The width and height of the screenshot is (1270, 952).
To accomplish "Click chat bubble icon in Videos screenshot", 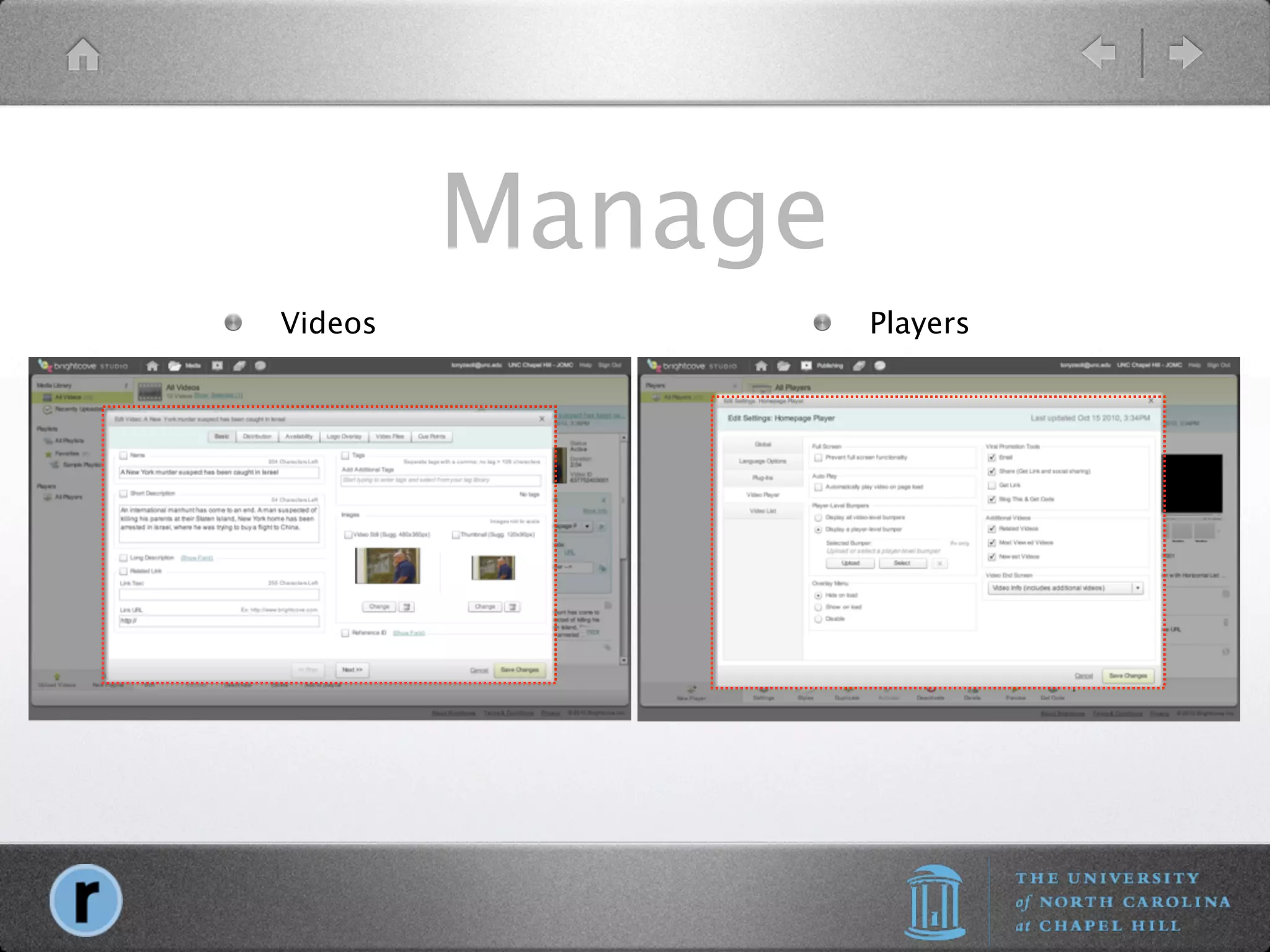I will (x=260, y=366).
